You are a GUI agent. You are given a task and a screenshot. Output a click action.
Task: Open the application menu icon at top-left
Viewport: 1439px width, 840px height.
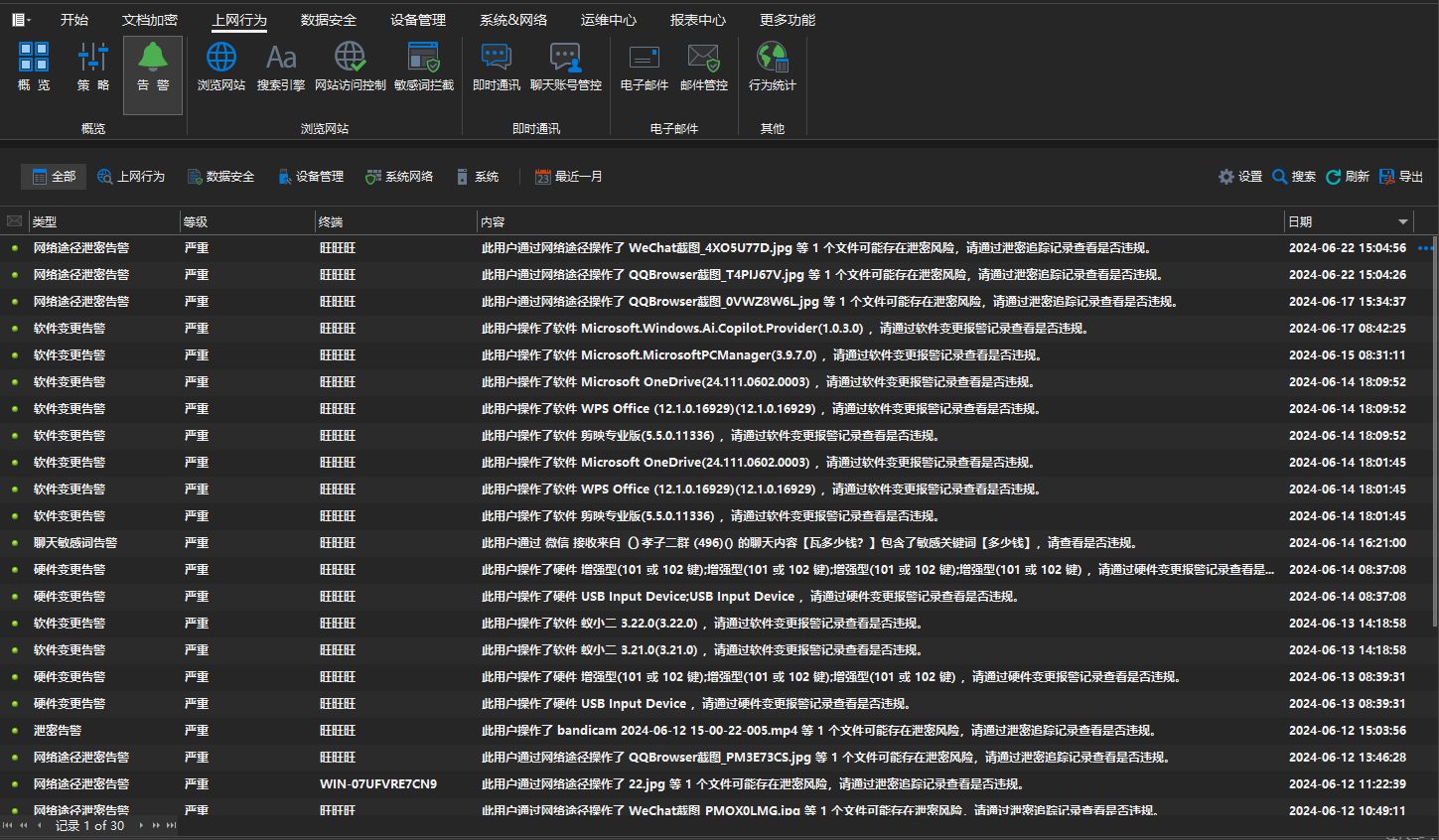coord(21,20)
